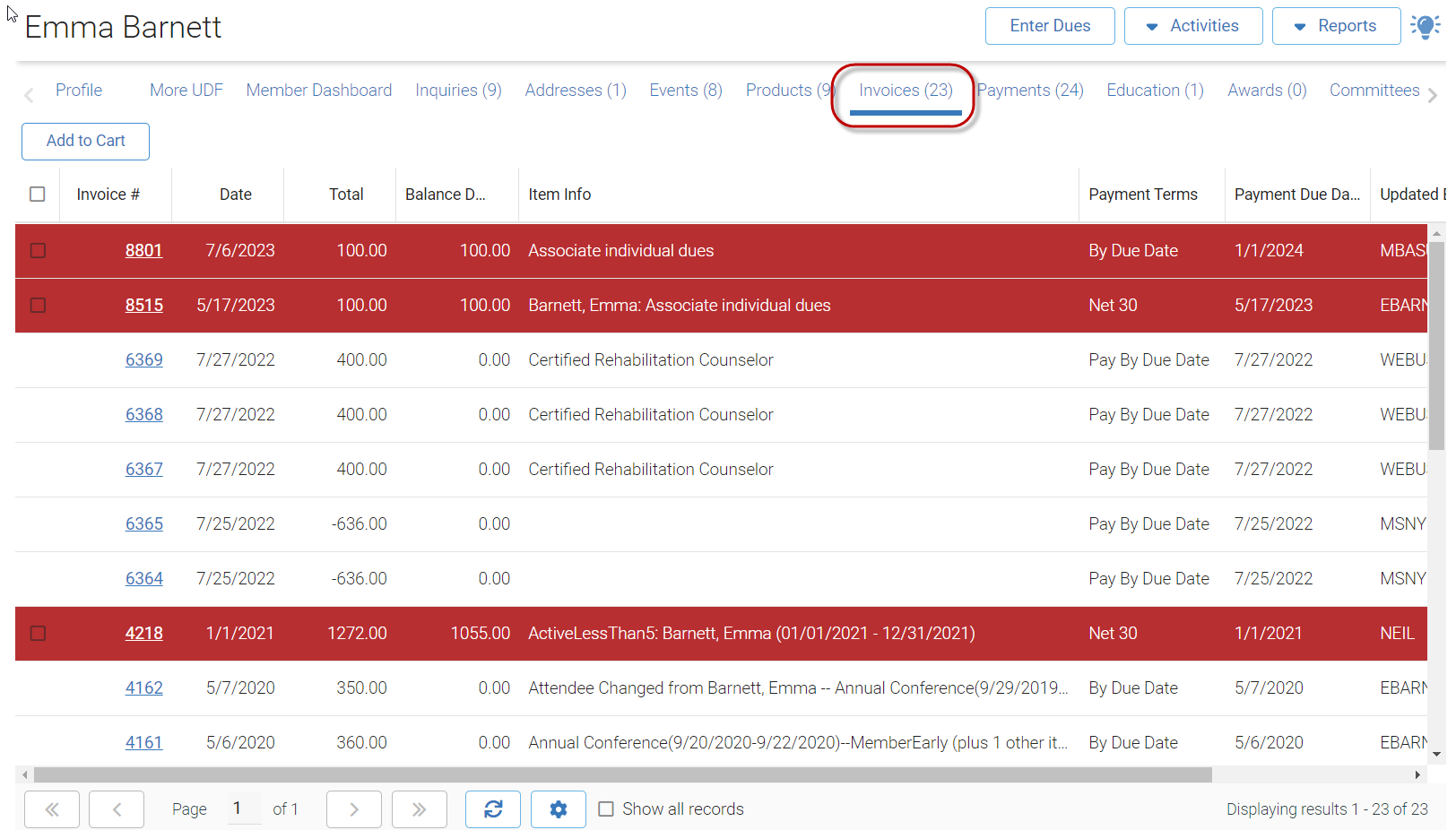Image resolution: width=1456 pixels, height=830 pixels.
Task: Click the horizontal scrollbar thumb
Action: 623,774
